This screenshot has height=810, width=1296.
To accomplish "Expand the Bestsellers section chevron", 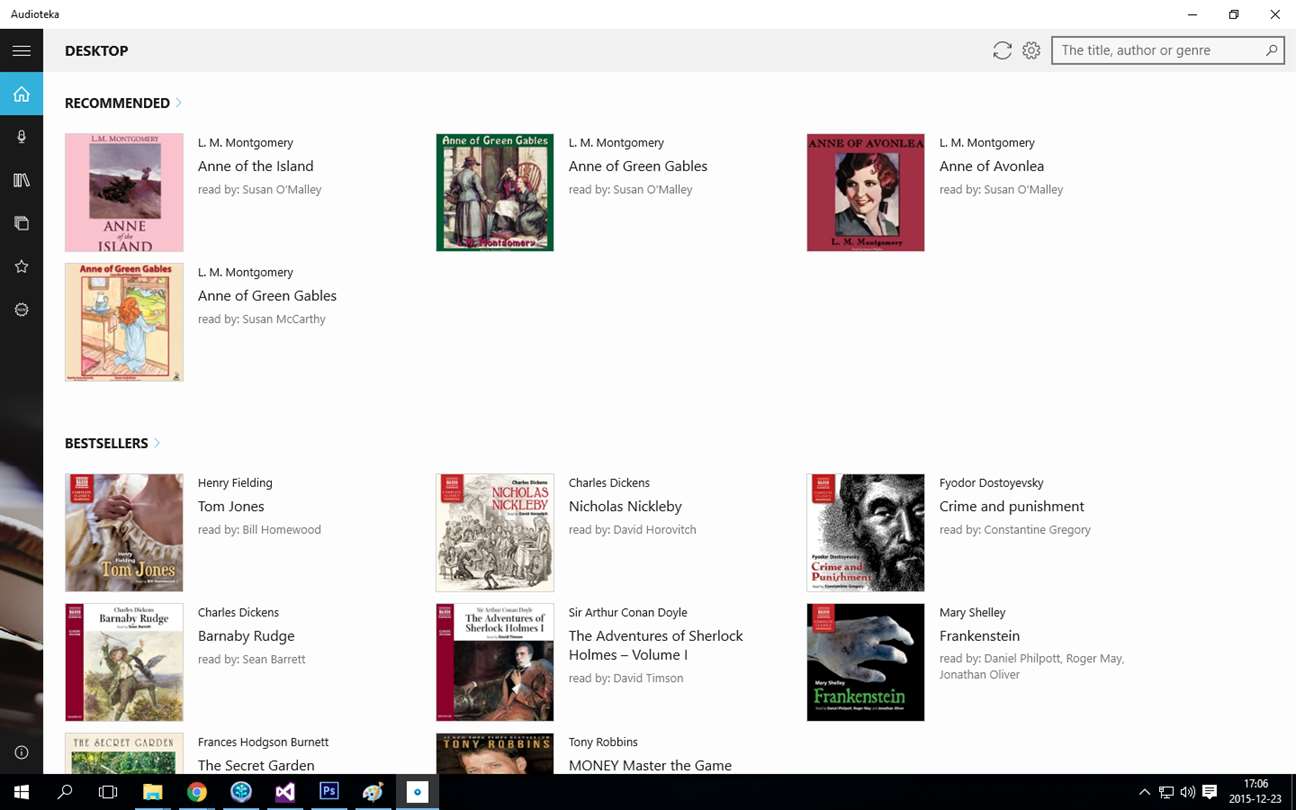I will click(157, 443).
